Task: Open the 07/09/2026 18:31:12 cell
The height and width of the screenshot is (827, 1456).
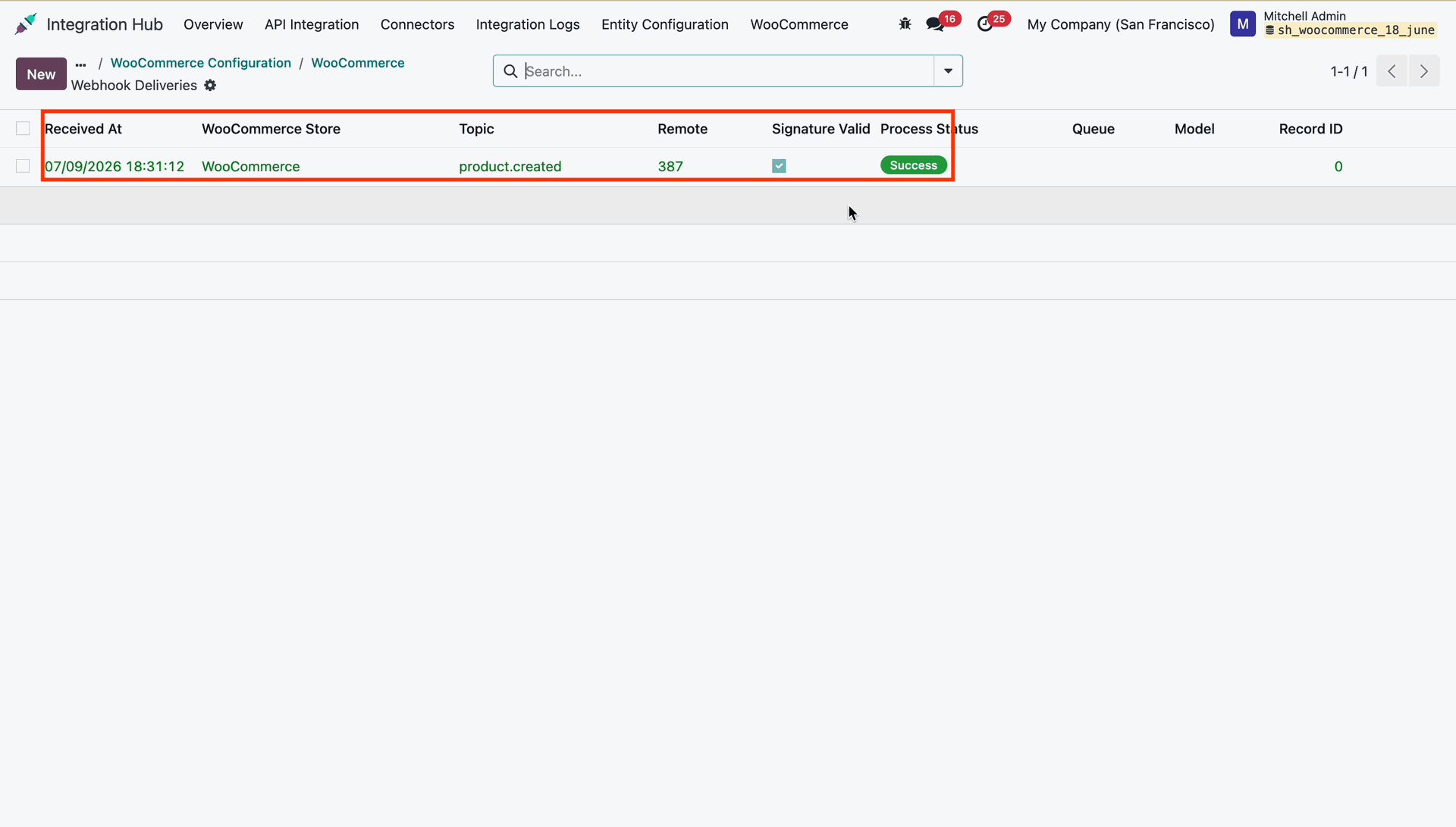Action: [x=115, y=167]
